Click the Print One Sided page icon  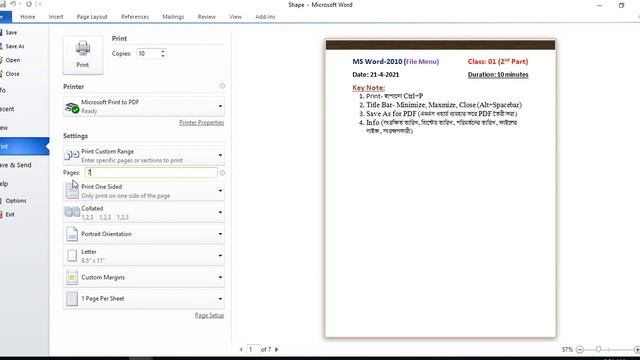[72, 191]
